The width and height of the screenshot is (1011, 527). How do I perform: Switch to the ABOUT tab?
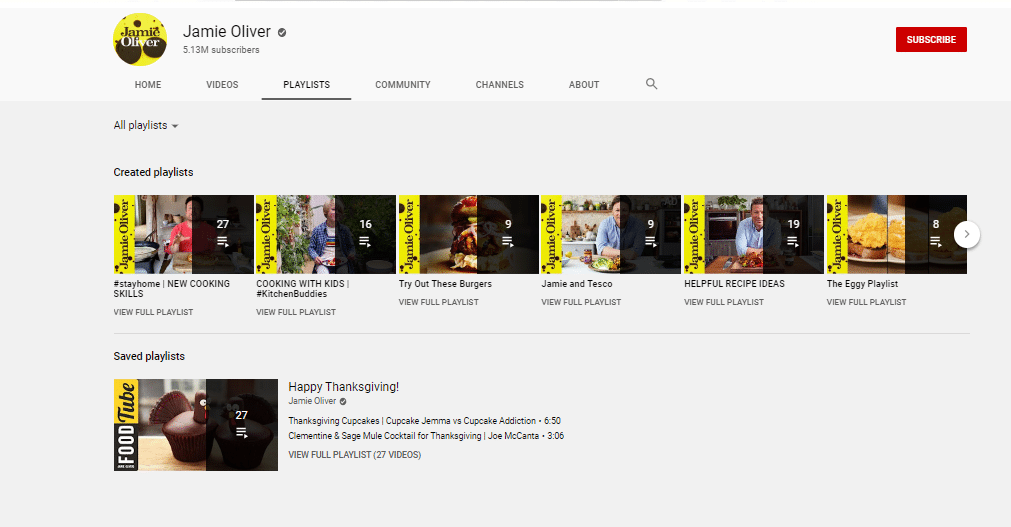click(x=584, y=85)
